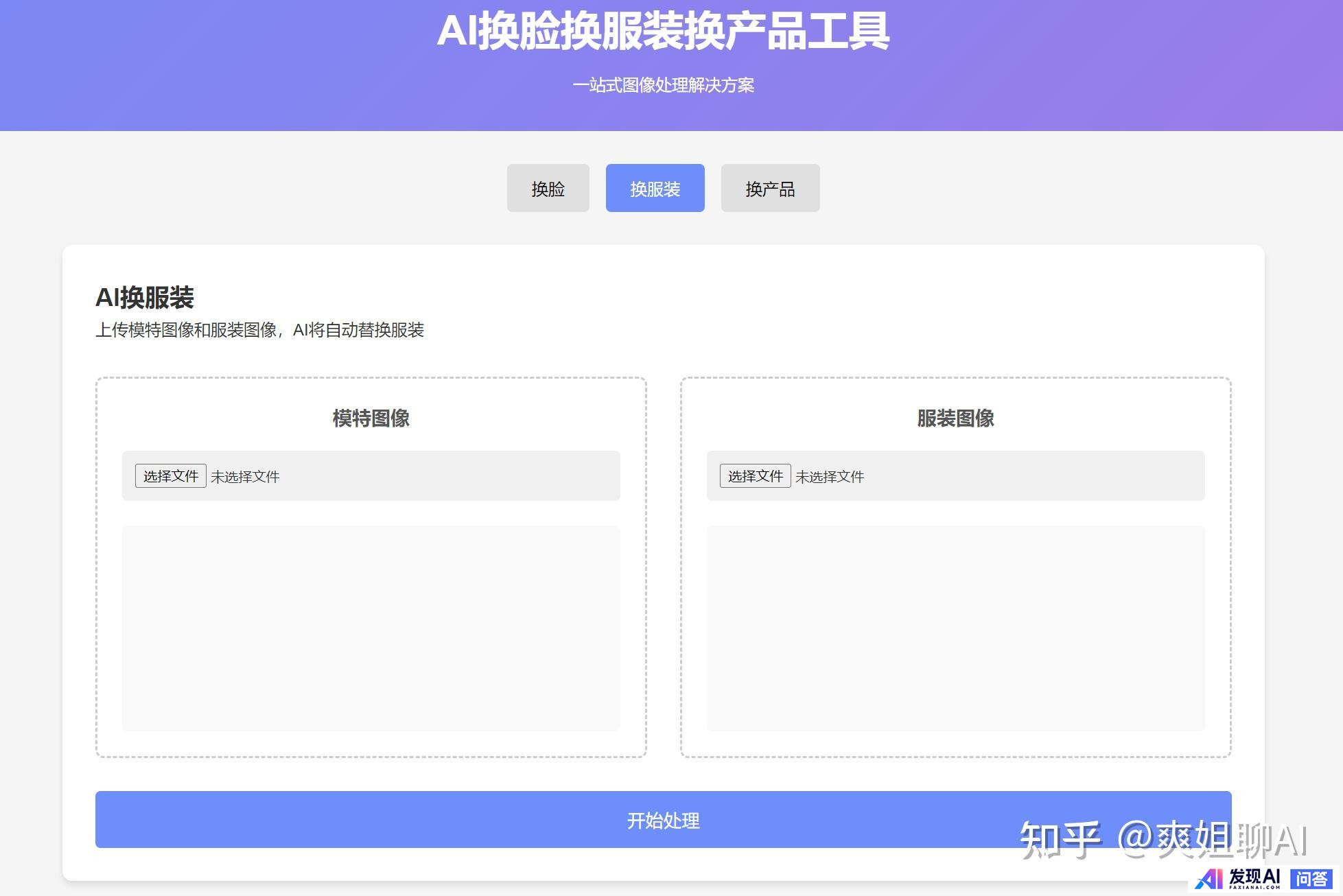Click the 服装图像 upload heading
The image size is (1343, 896).
tap(955, 418)
